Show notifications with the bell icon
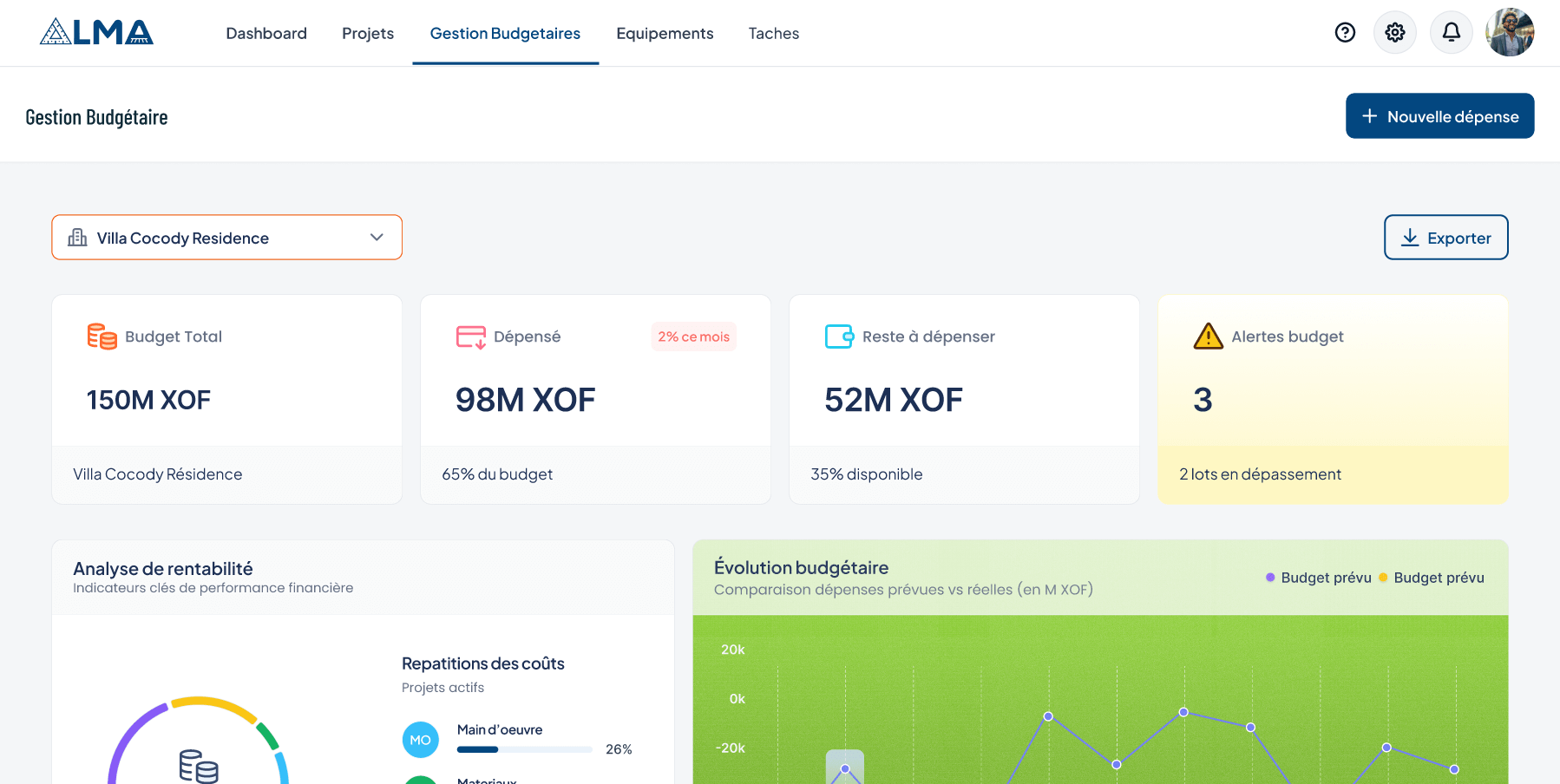The width and height of the screenshot is (1560, 784). pyautogui.click(x=1451, y=33)
